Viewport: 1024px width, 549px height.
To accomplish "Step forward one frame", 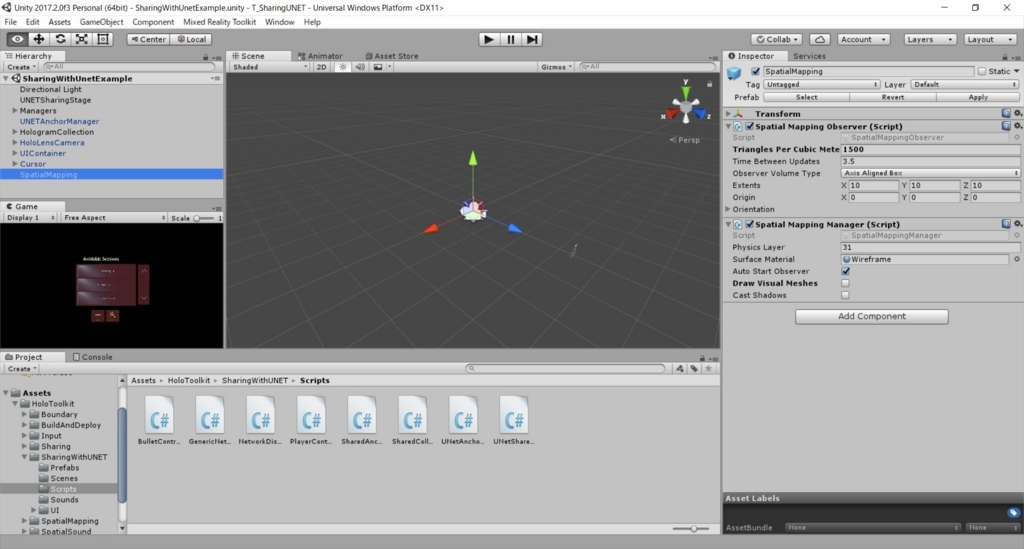I will click(532, 39).
